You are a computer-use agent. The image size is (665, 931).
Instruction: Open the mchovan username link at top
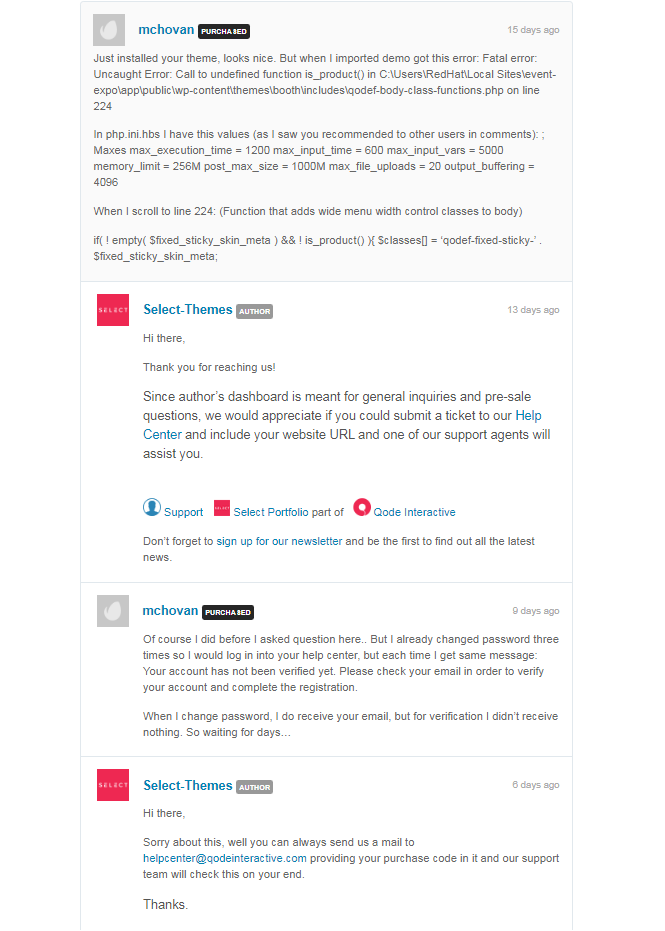coord(166,30)
